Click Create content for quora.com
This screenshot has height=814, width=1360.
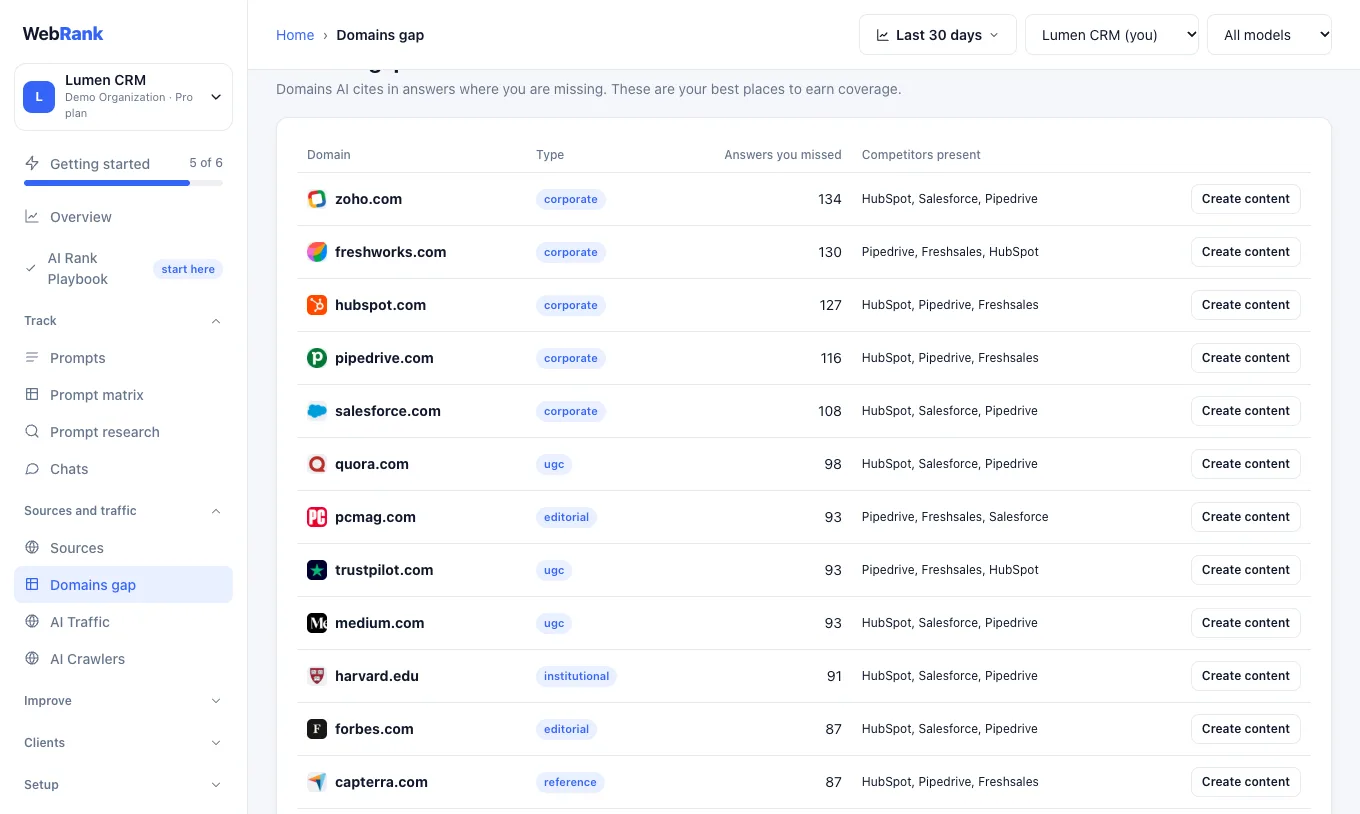[x=1245, y=464]
